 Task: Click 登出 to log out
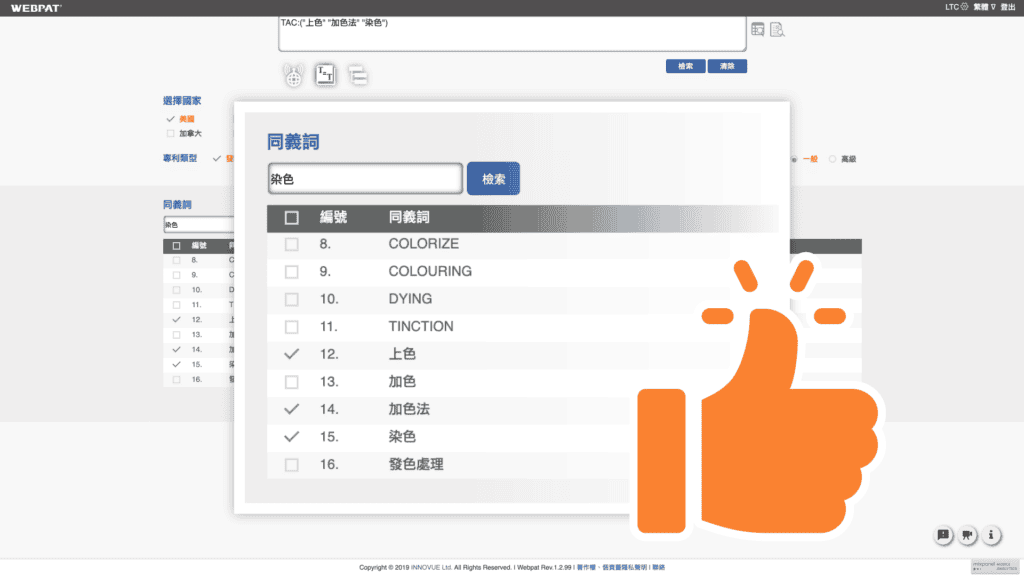[x=1011, y=6]
